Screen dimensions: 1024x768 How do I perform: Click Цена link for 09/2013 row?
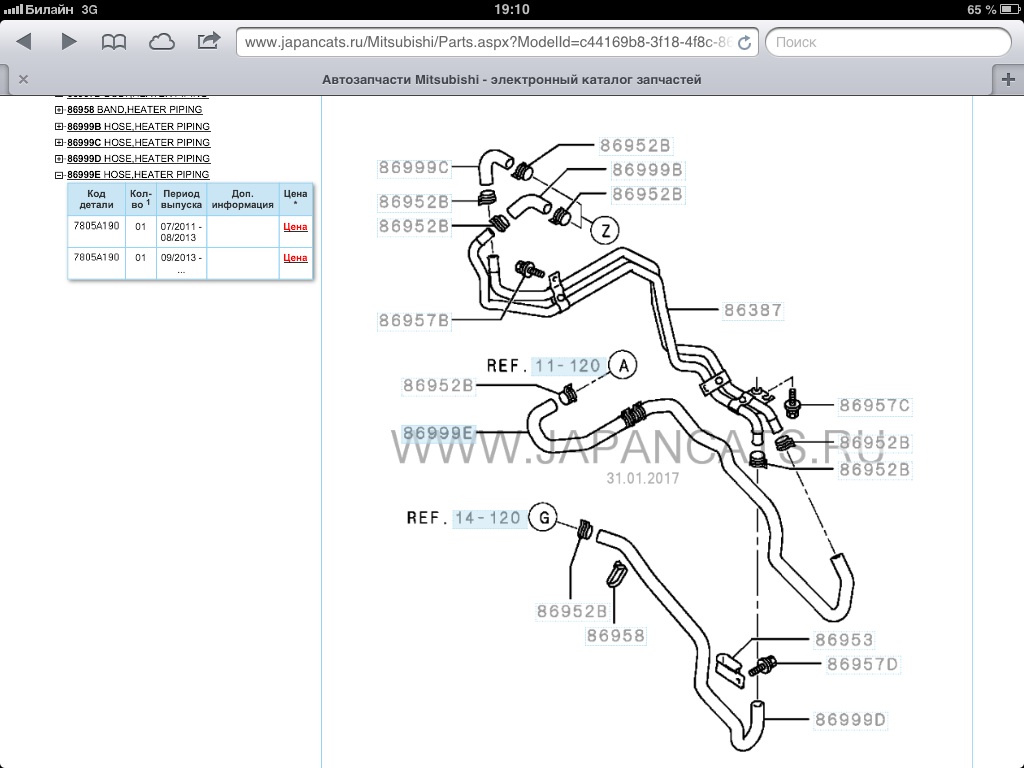(x=295, y=258)
